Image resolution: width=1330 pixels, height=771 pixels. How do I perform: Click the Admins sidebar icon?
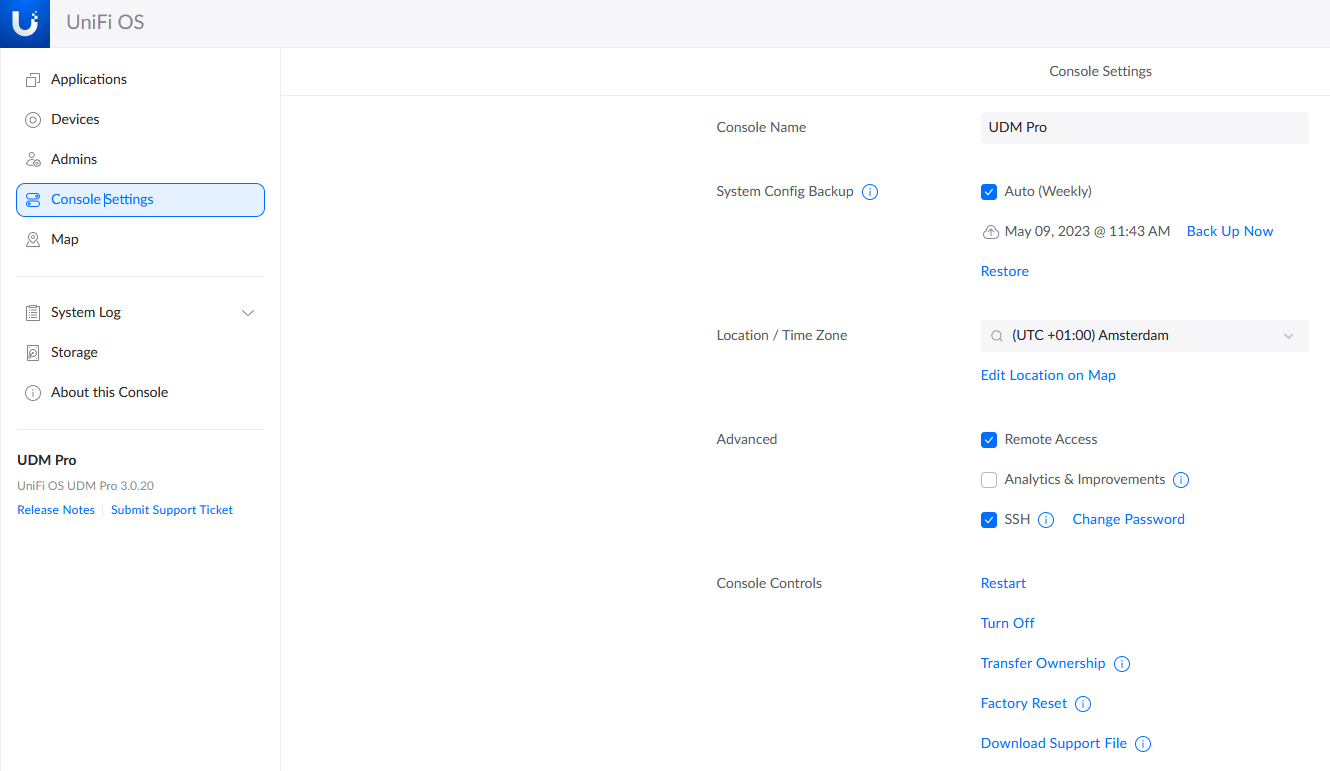33,160
